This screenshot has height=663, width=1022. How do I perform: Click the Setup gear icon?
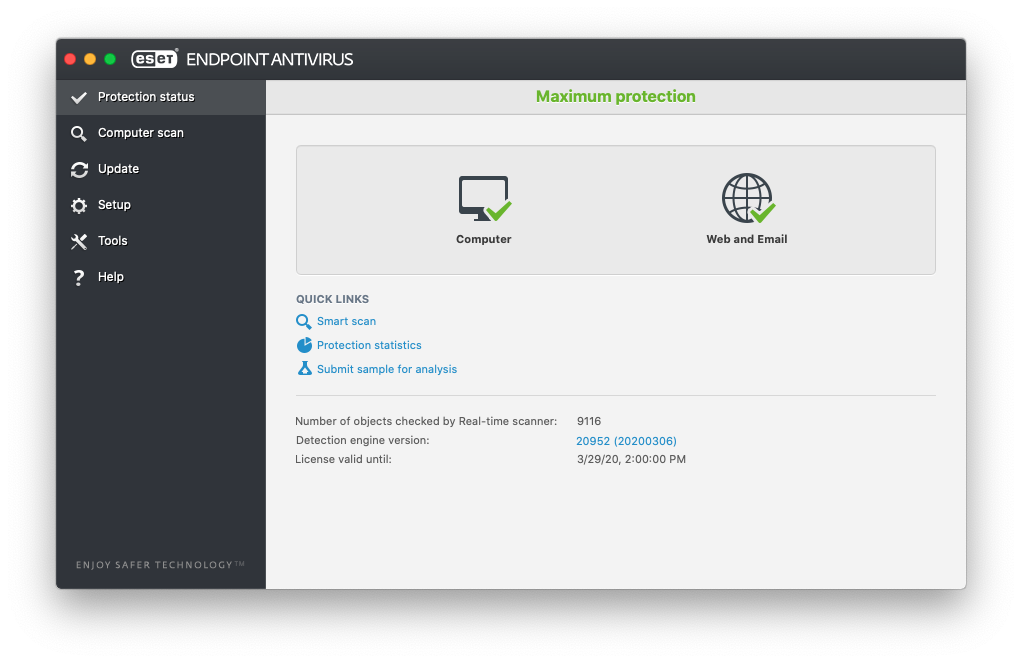pos(79,205)
